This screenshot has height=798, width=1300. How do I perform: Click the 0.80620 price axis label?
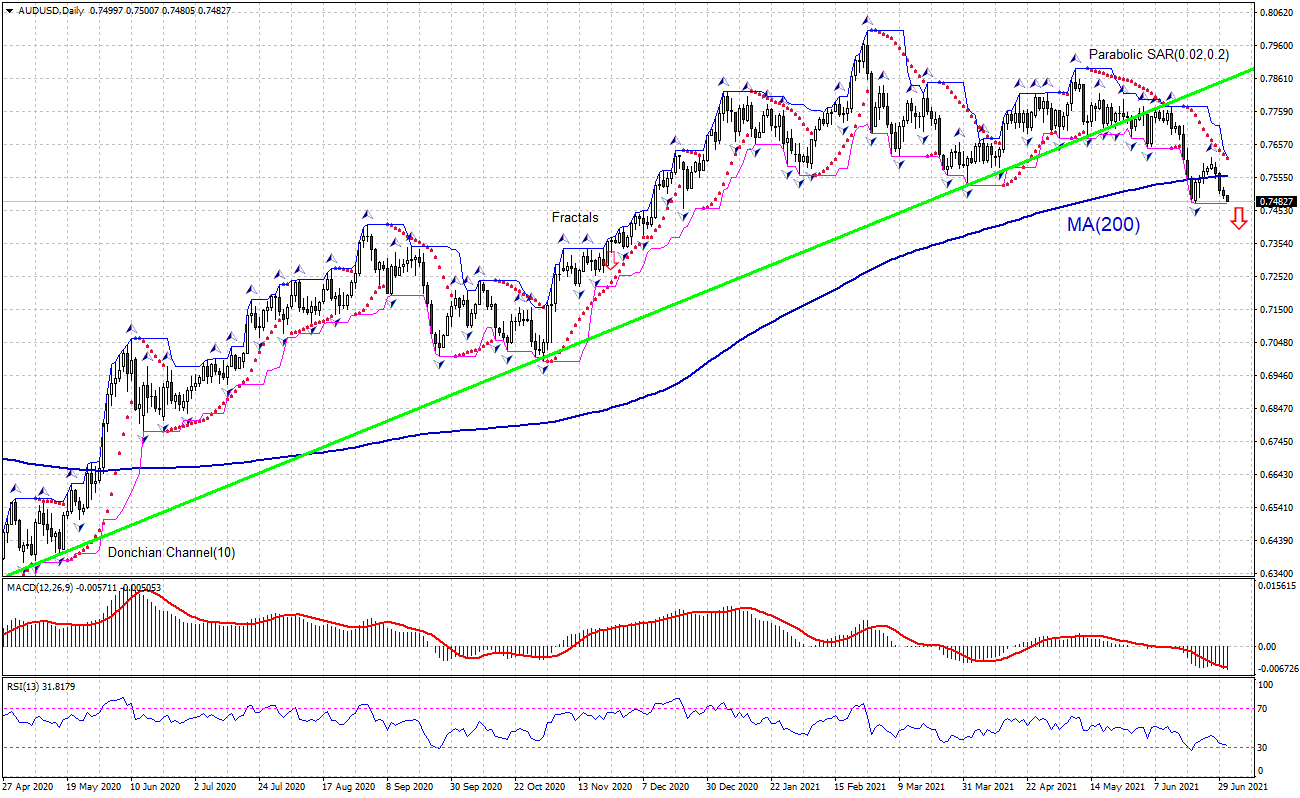tap(1276, 13)
